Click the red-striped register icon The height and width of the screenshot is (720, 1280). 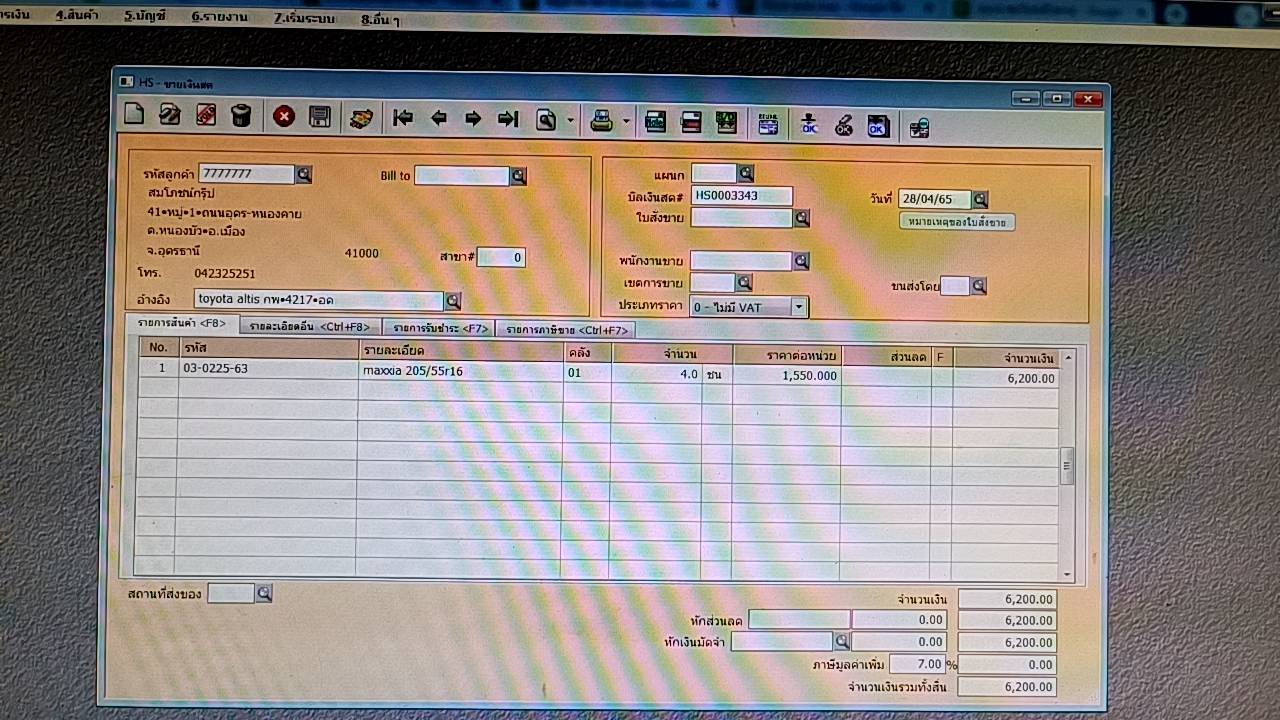point(690,123)
